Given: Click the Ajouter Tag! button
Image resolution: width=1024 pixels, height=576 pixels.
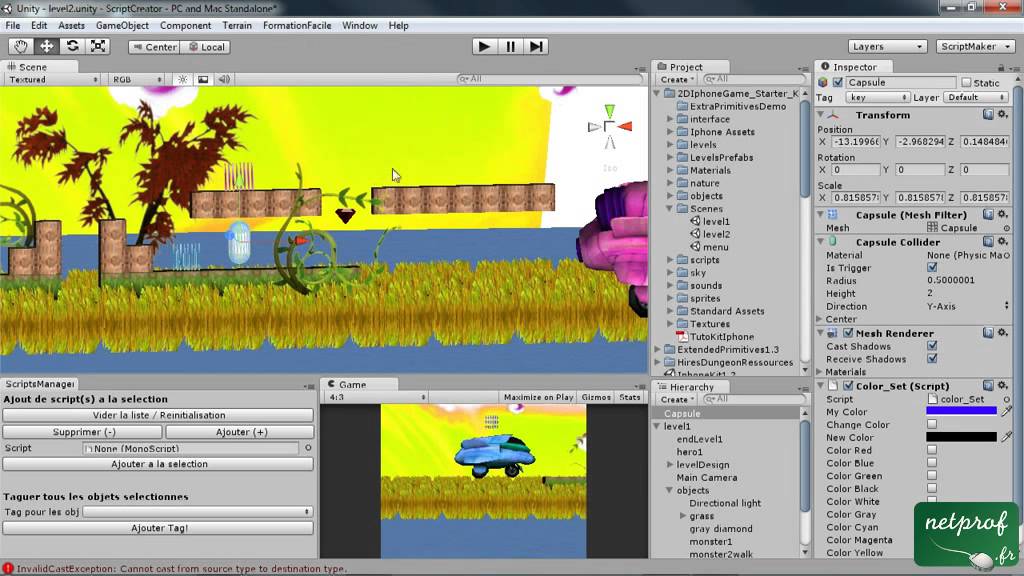Looking at the screenshot, I should [158, 528].
